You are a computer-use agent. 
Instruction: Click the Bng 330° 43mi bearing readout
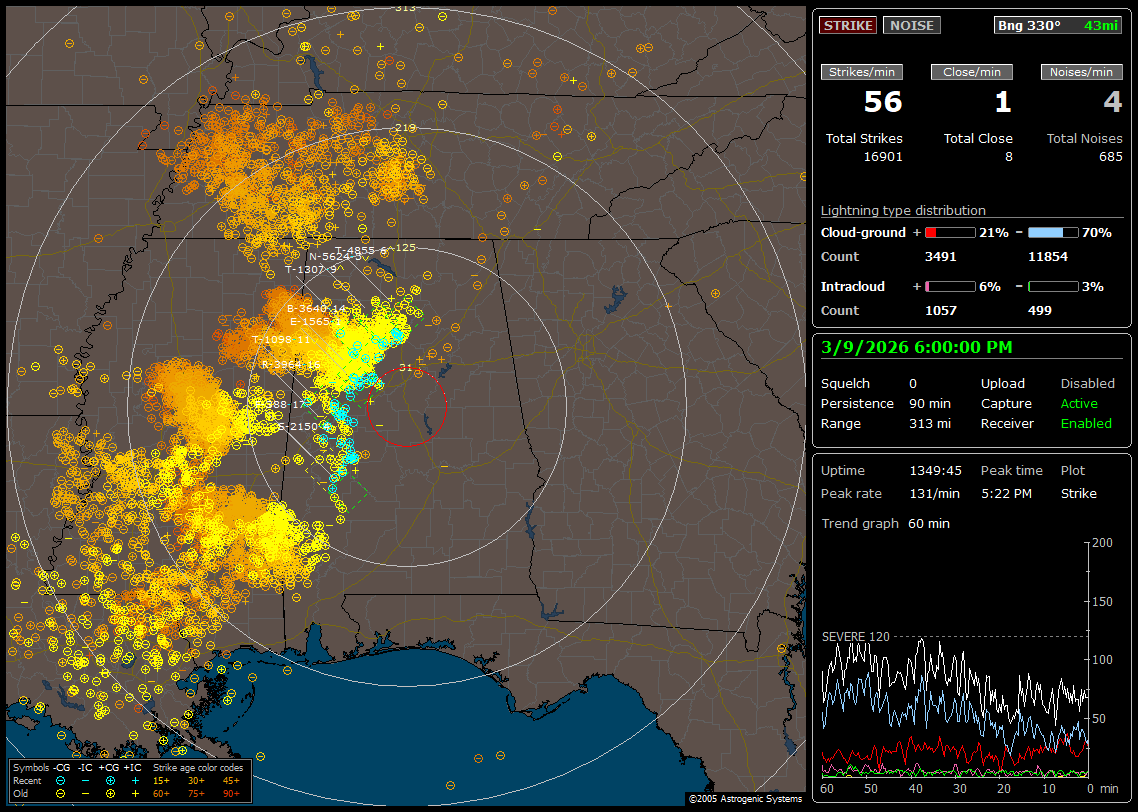click(1058, 25)
